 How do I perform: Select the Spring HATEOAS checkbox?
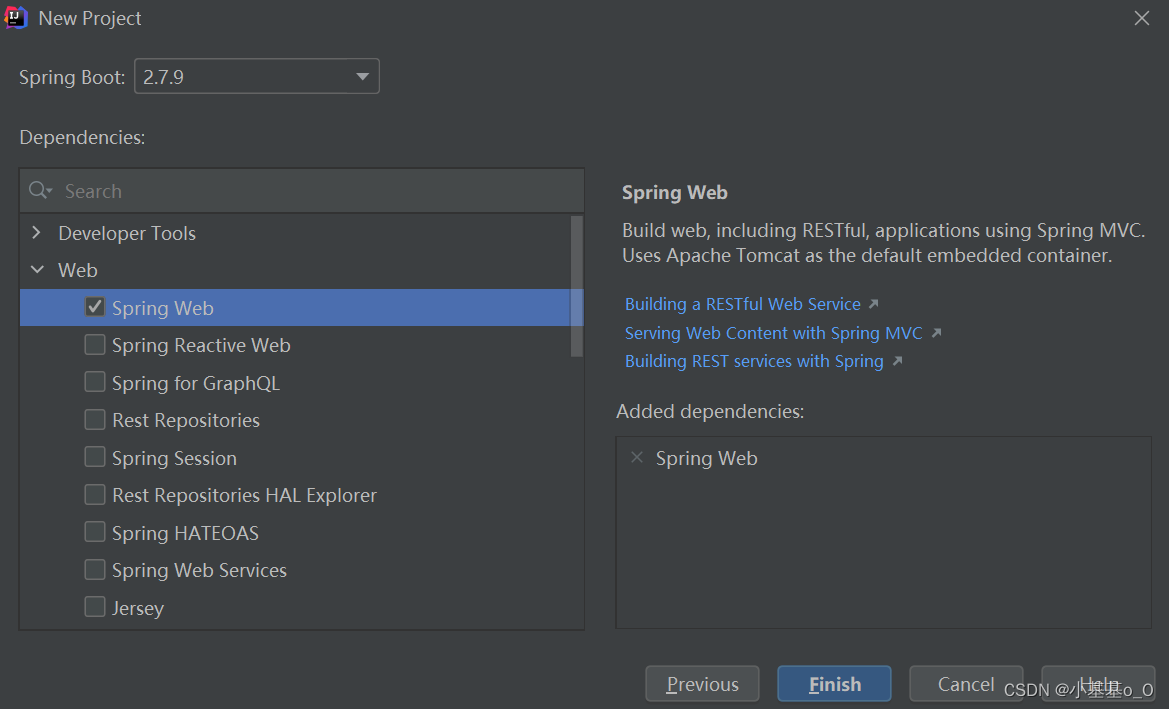click(95, 532)
